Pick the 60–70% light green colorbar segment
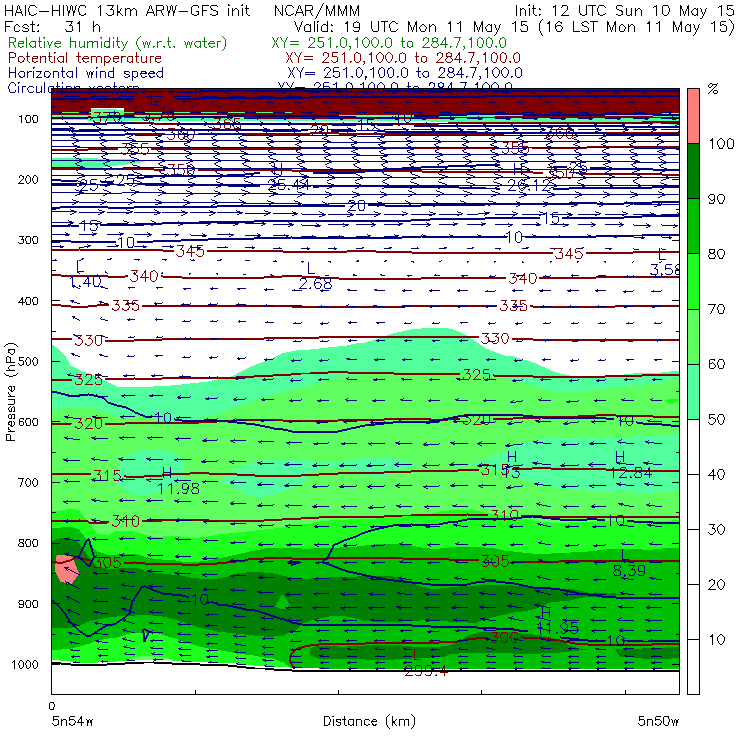Image resolution: width=740 pixels, height=740 pixels. point(693,336)
